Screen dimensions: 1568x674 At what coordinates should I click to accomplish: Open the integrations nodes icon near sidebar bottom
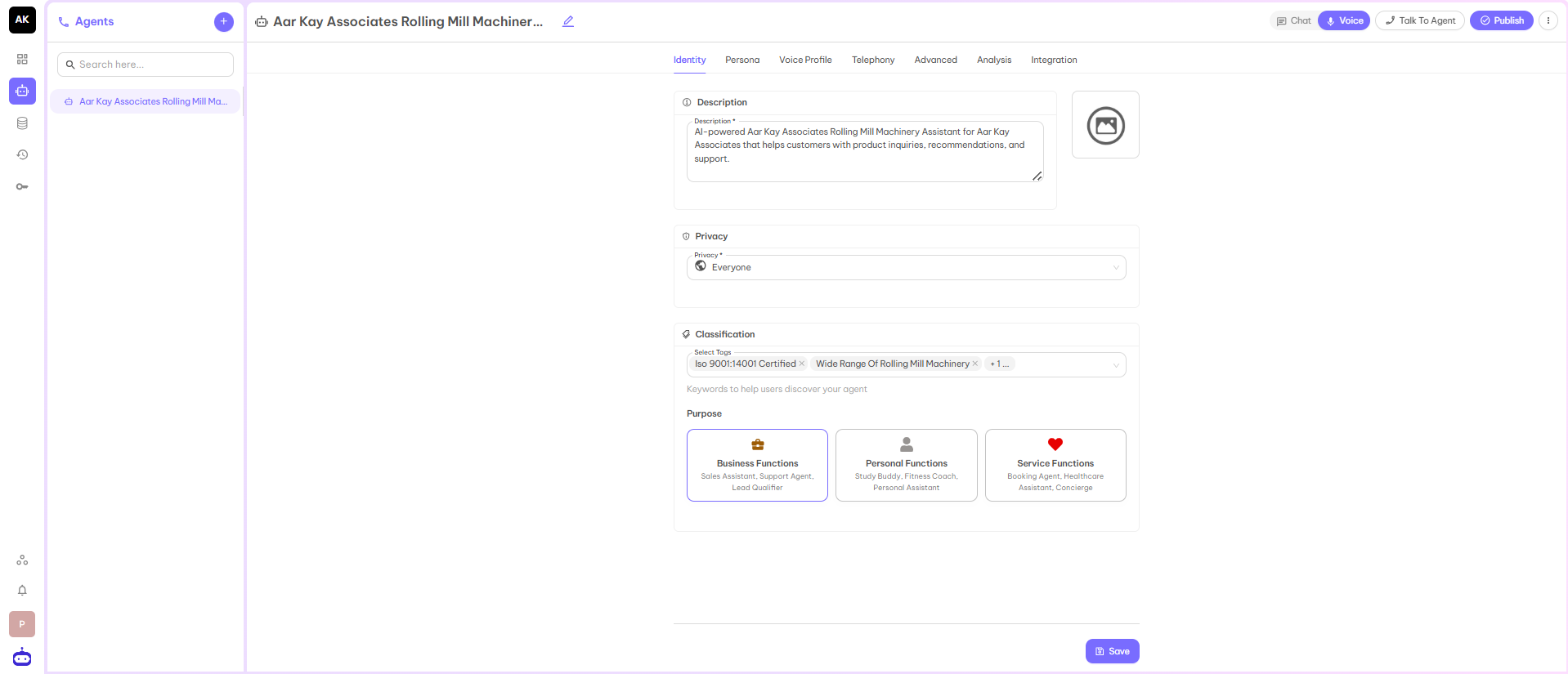(x=22, y=560)
